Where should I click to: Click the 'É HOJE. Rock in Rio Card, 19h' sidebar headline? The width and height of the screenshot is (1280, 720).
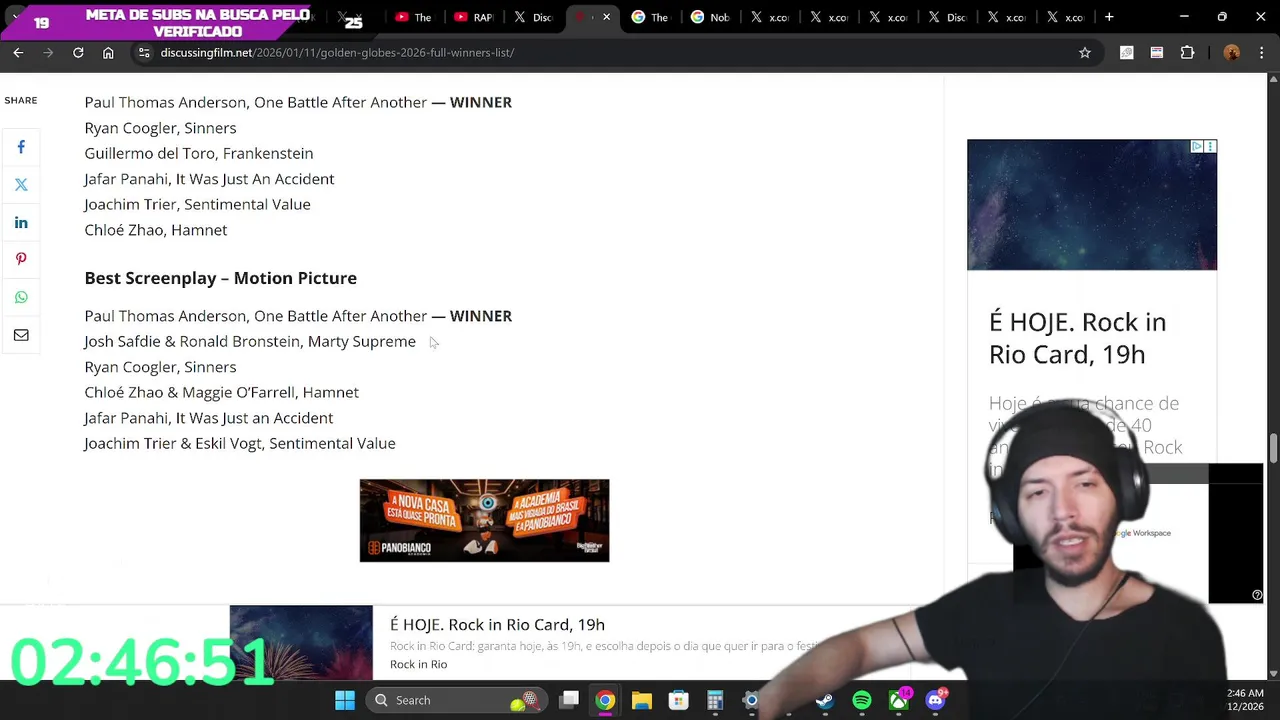[1077, 338]
